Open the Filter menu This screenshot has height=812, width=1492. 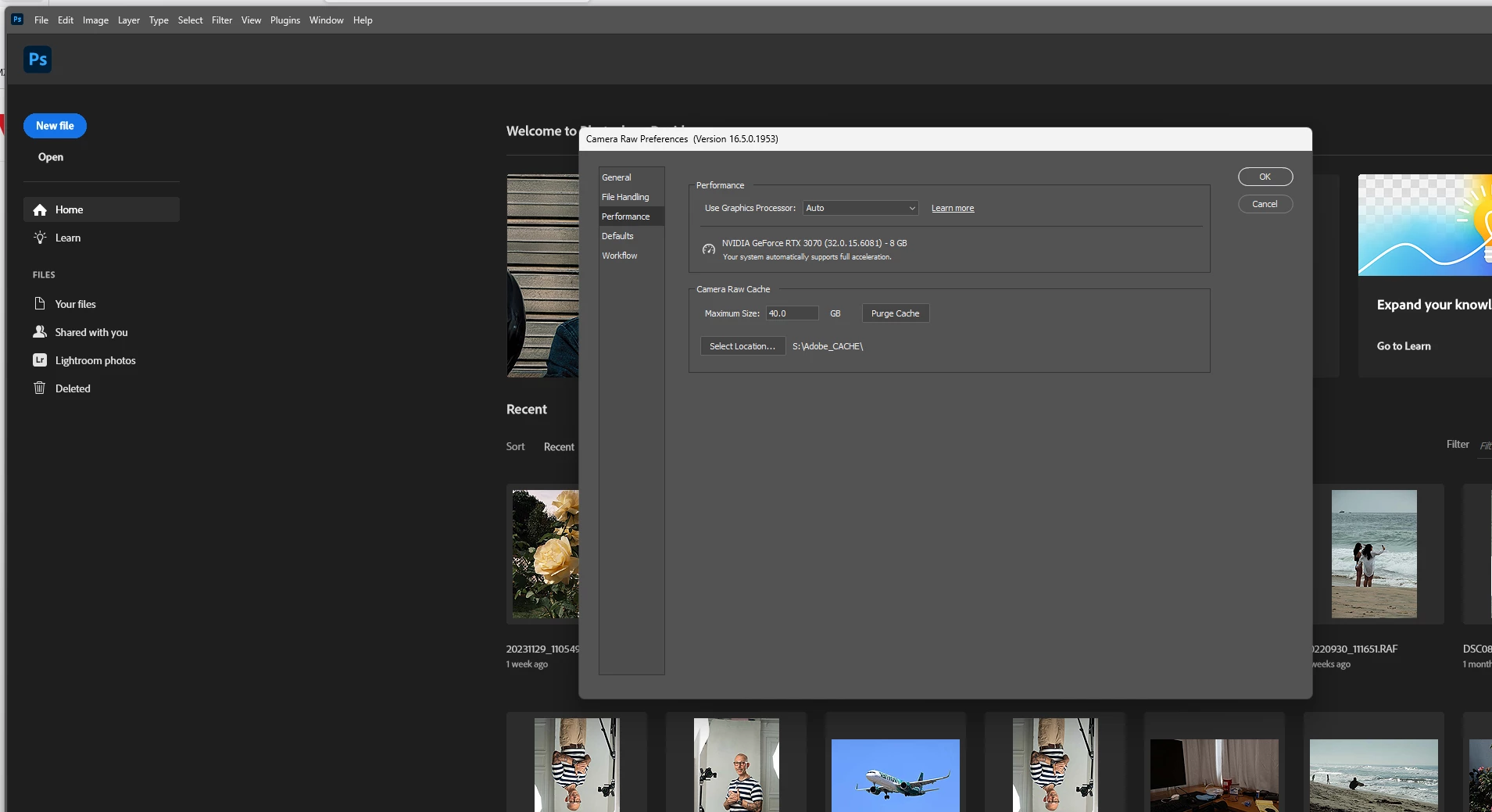(x=222, y=20)
